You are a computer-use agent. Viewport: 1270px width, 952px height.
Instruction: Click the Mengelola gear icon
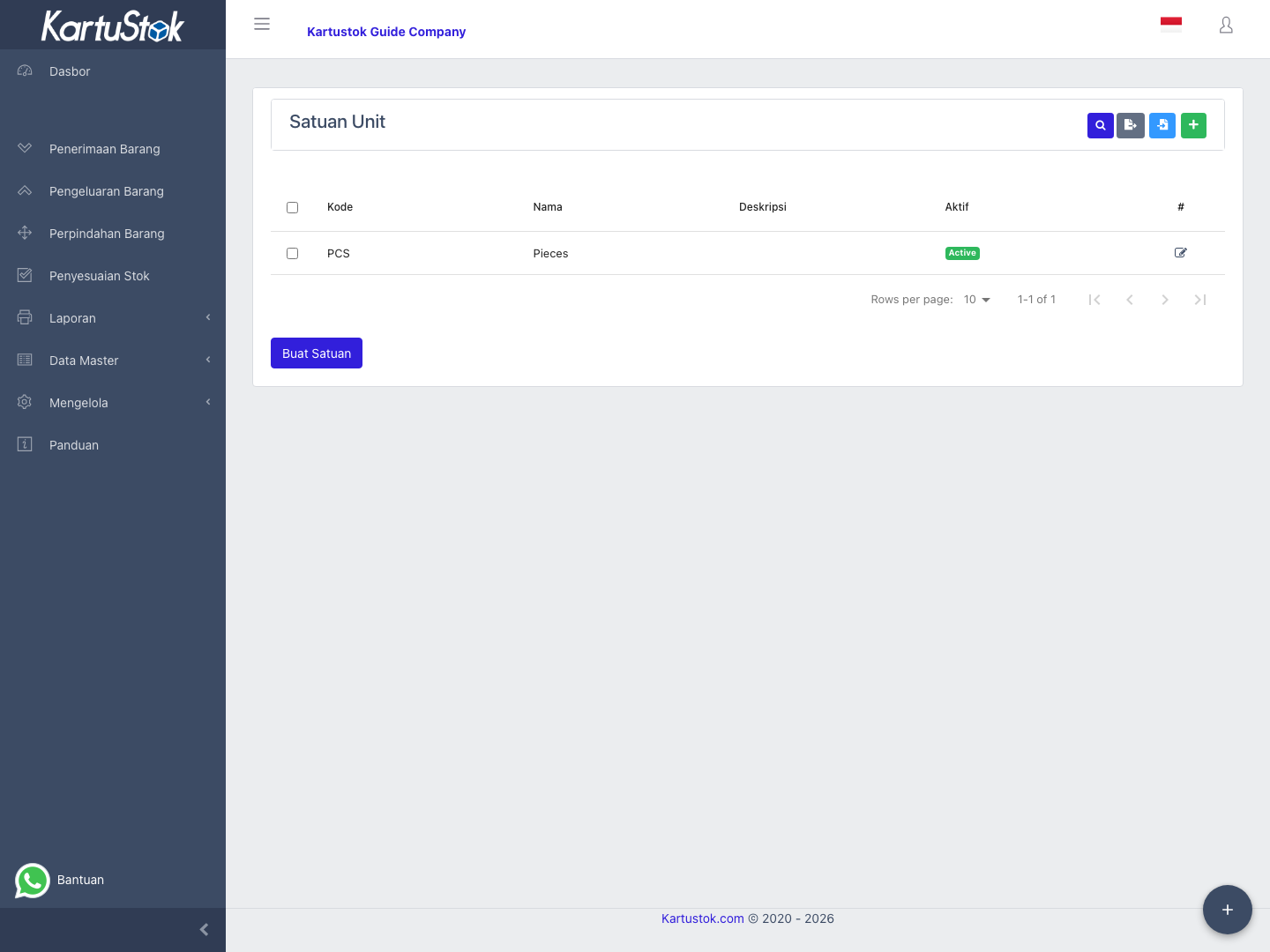point(25,402)
